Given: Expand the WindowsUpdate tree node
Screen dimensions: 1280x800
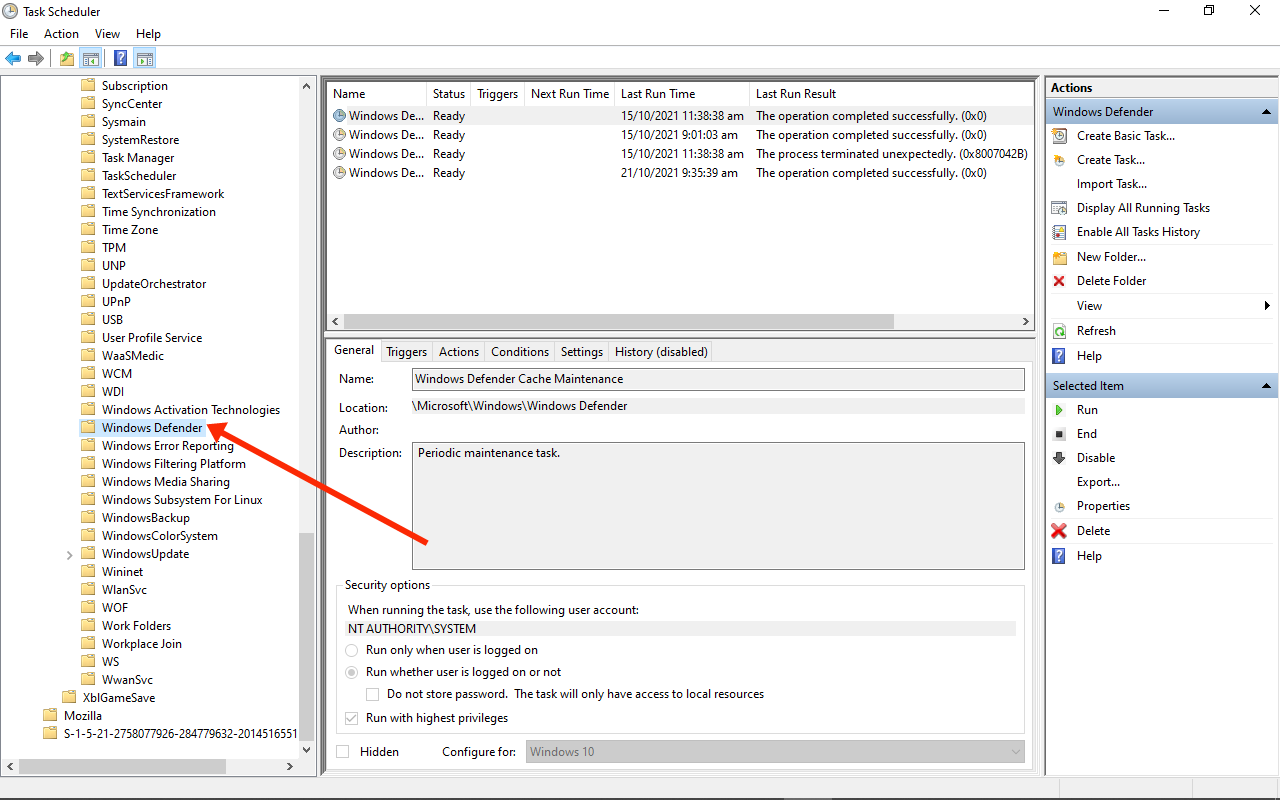Looking at the screenshot, I should click(69, 554).
